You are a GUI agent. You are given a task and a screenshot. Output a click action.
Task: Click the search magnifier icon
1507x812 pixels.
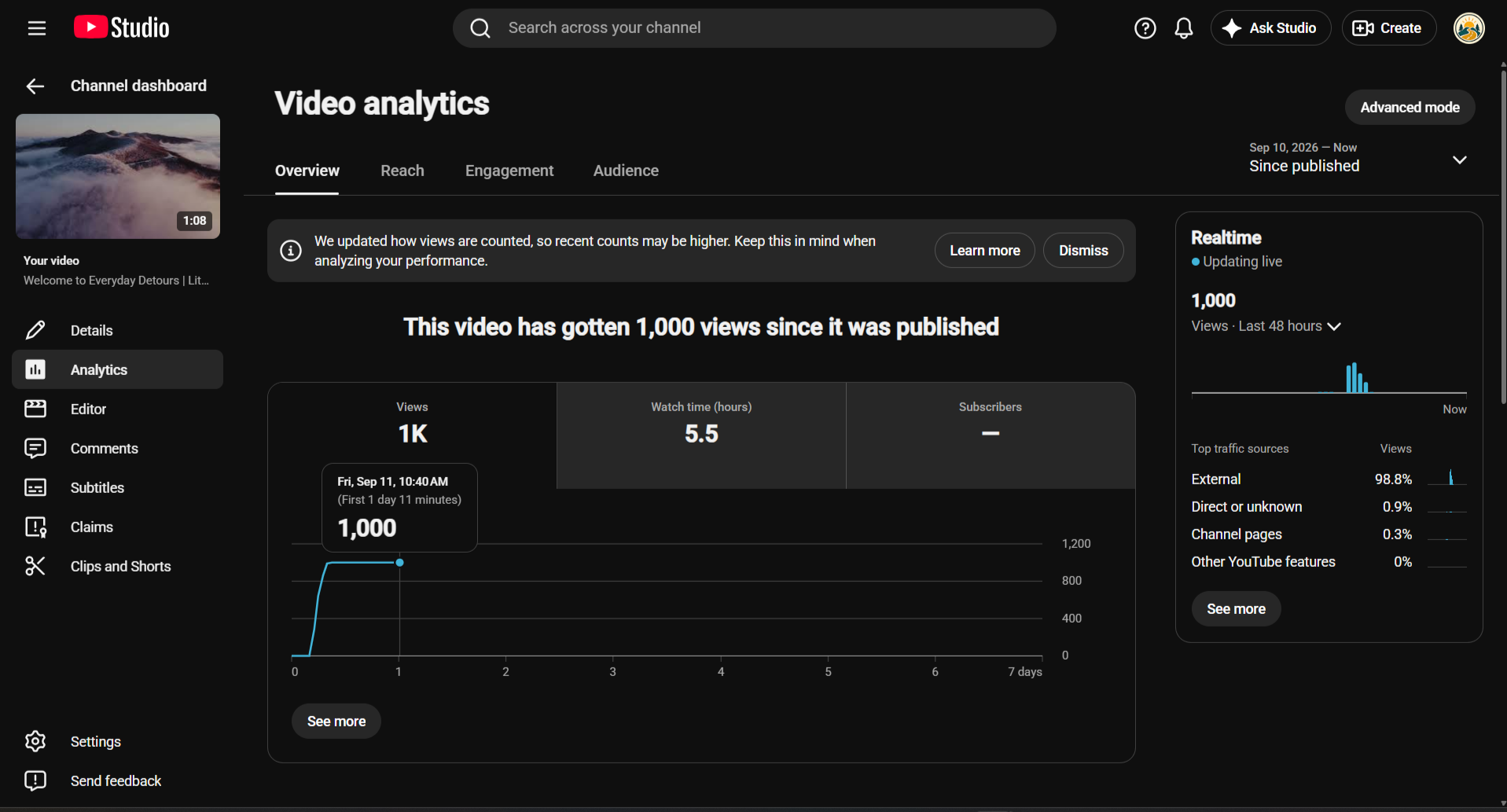click(x=480, y=28)
